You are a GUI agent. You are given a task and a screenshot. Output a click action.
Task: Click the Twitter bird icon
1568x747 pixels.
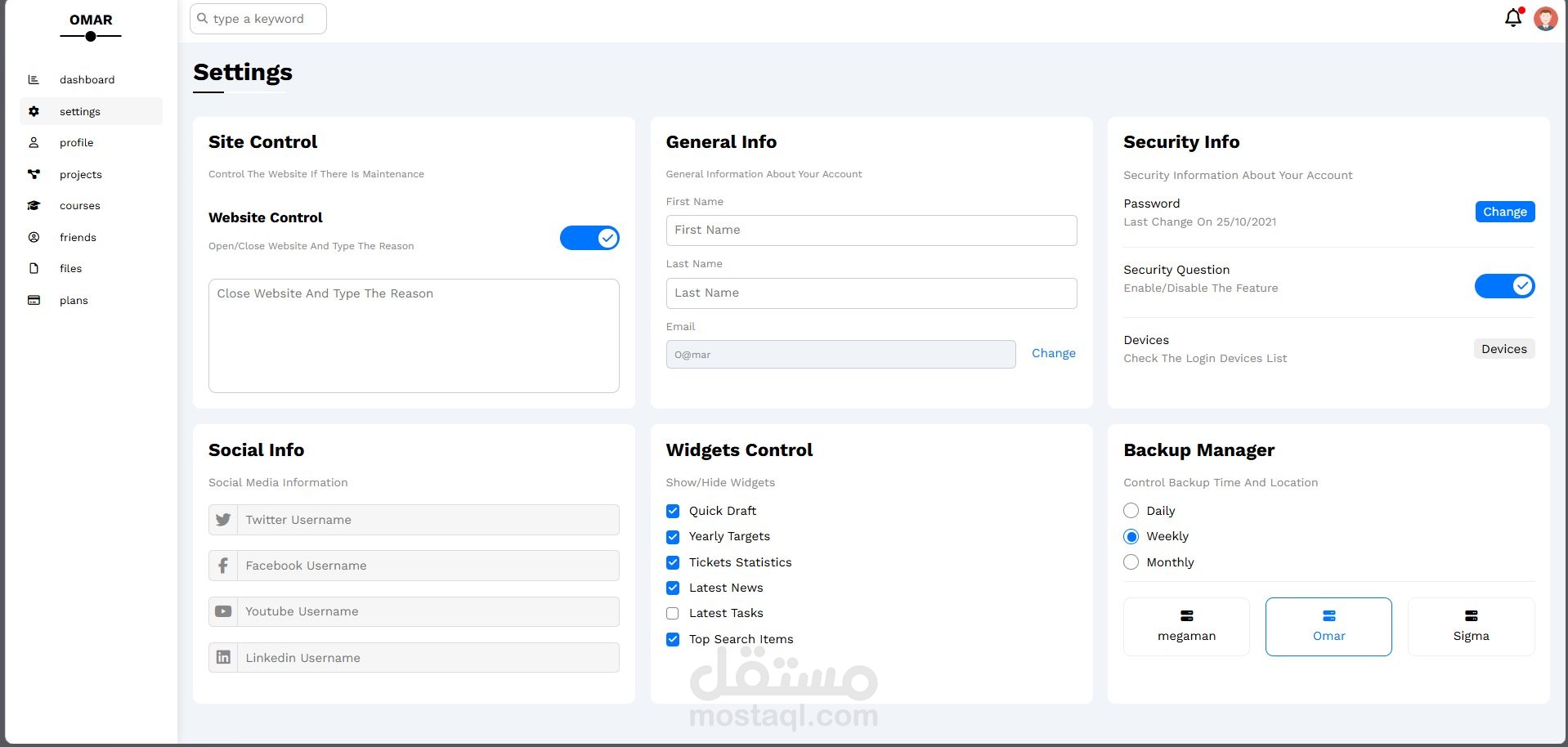point(223,520)
